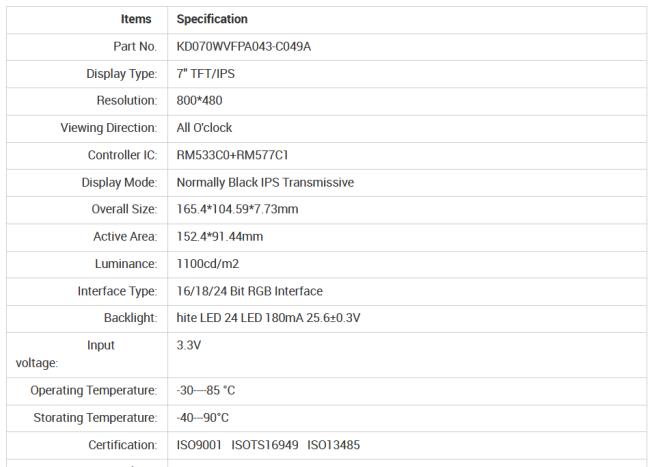This screenshot has width=650, height=467.
Task: Click the "Operating Temperature:" label
Action: coord(94,389)
